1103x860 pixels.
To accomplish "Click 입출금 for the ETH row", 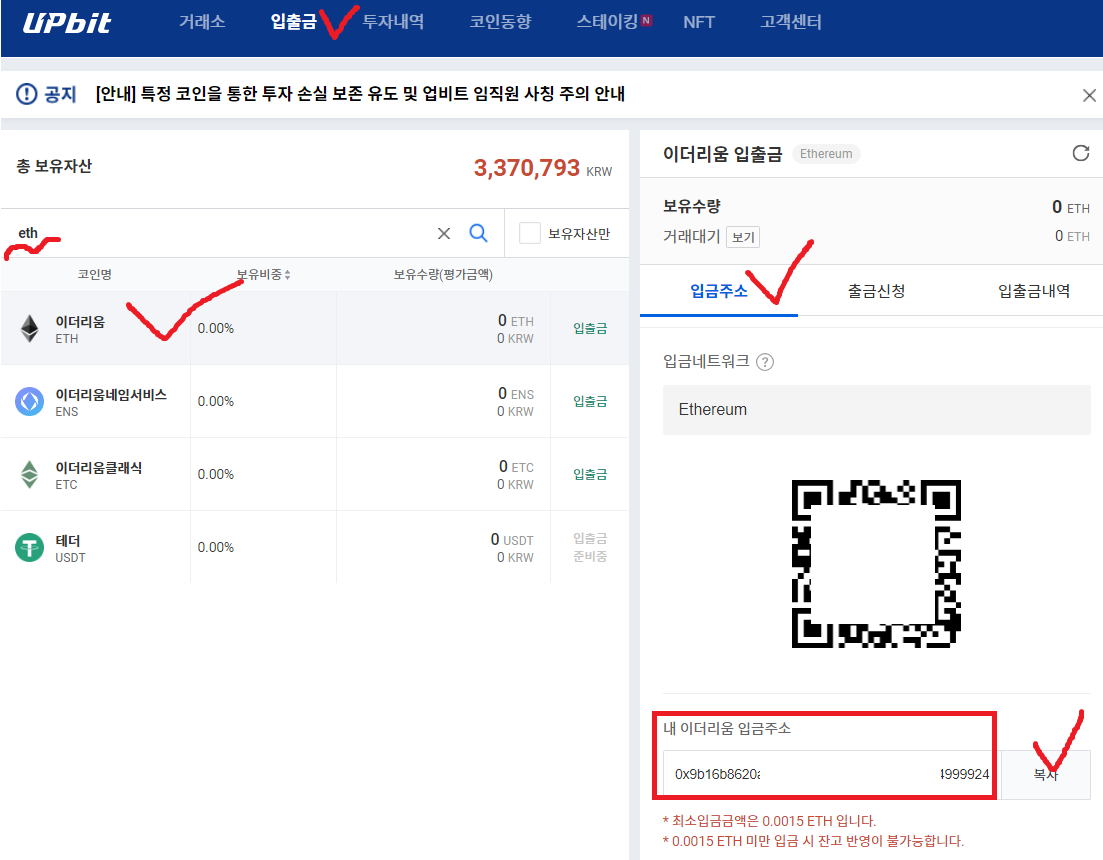I will (x=589, y=328).
